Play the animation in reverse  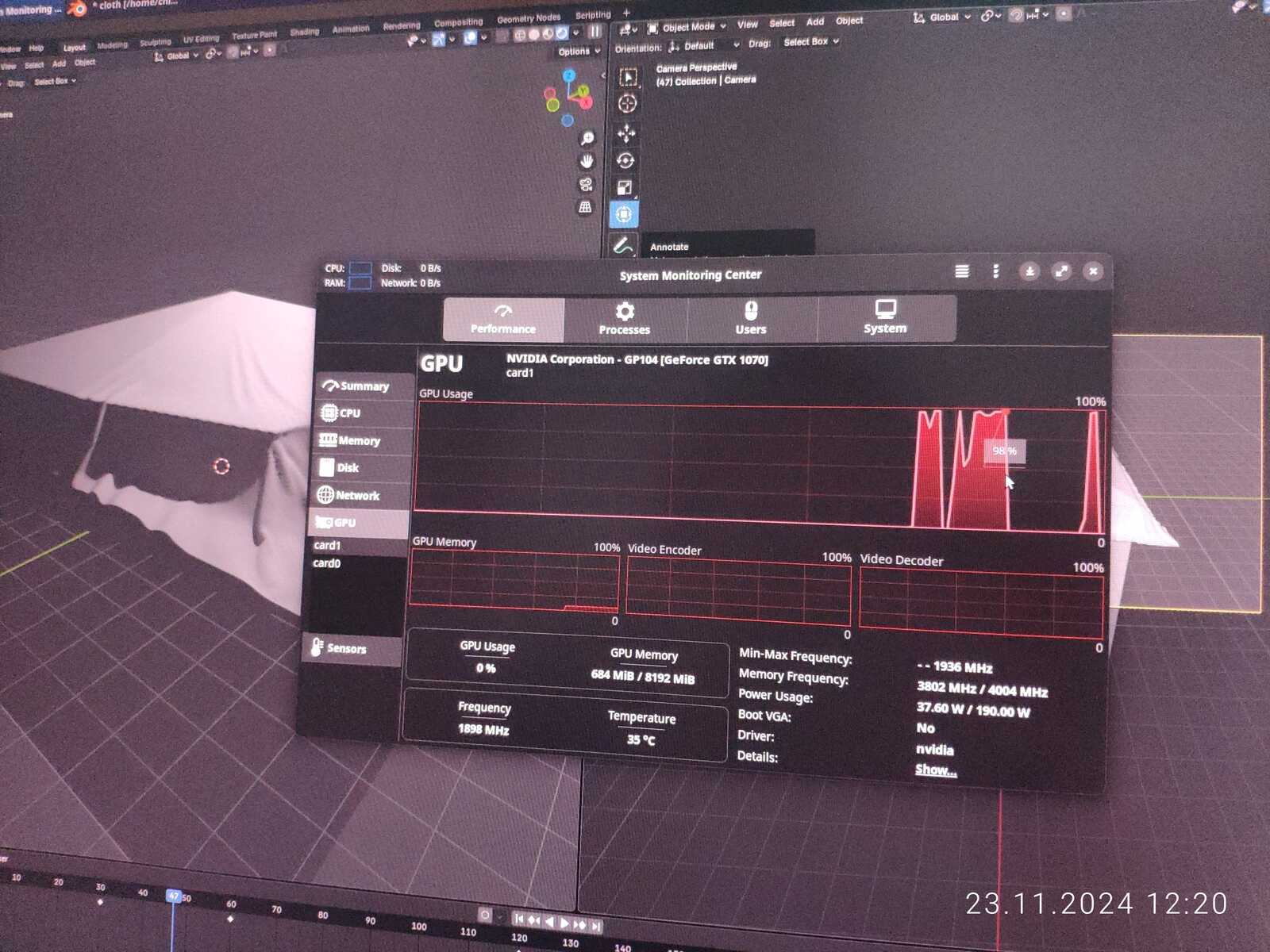click(548, 922)
